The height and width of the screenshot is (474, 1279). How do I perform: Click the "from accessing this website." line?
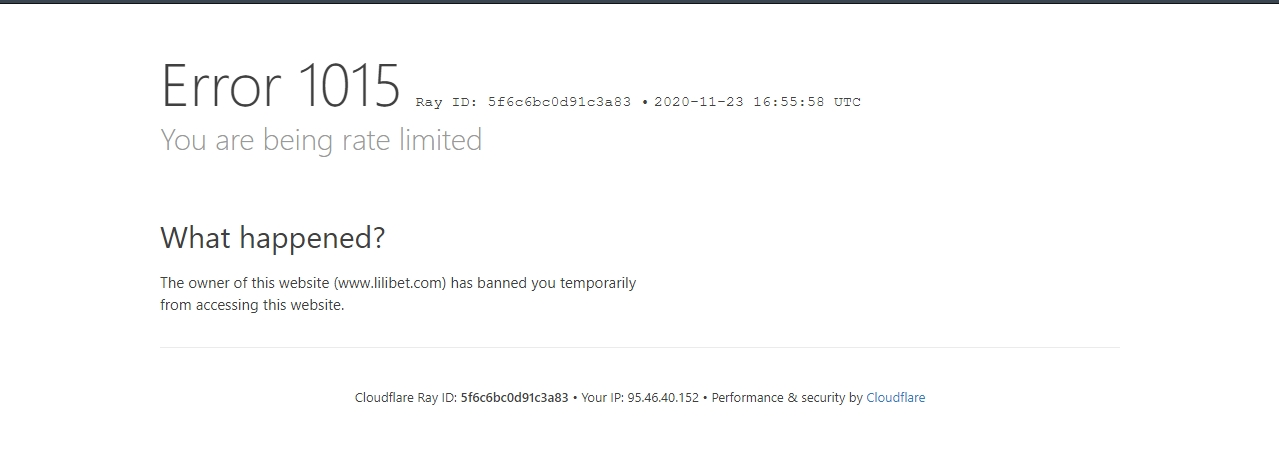(252, 306)
